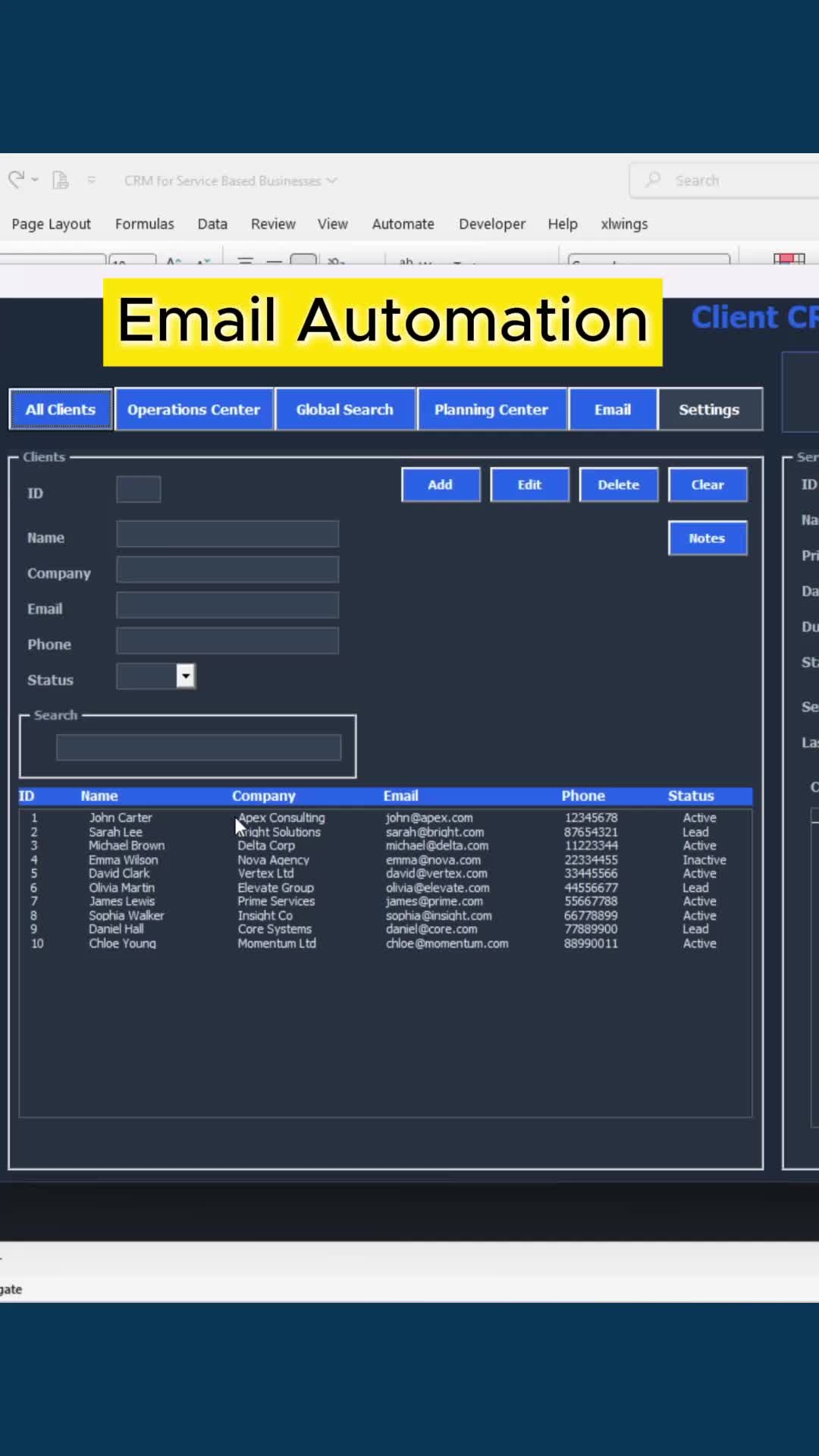Click the Add client button
This screenshot has width=819, height=1456.
(441, 485)
